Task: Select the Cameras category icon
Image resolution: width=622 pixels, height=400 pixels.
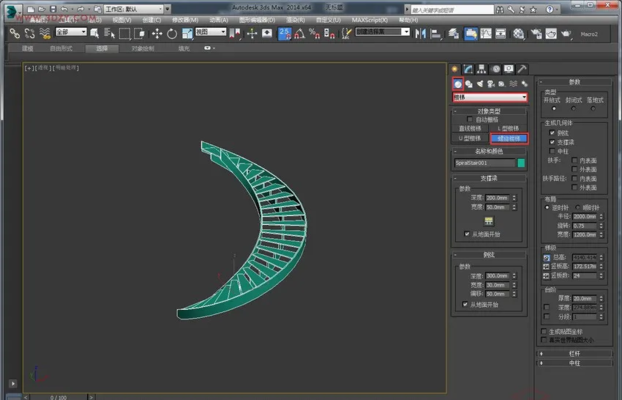Action: [x=490, y=83]
